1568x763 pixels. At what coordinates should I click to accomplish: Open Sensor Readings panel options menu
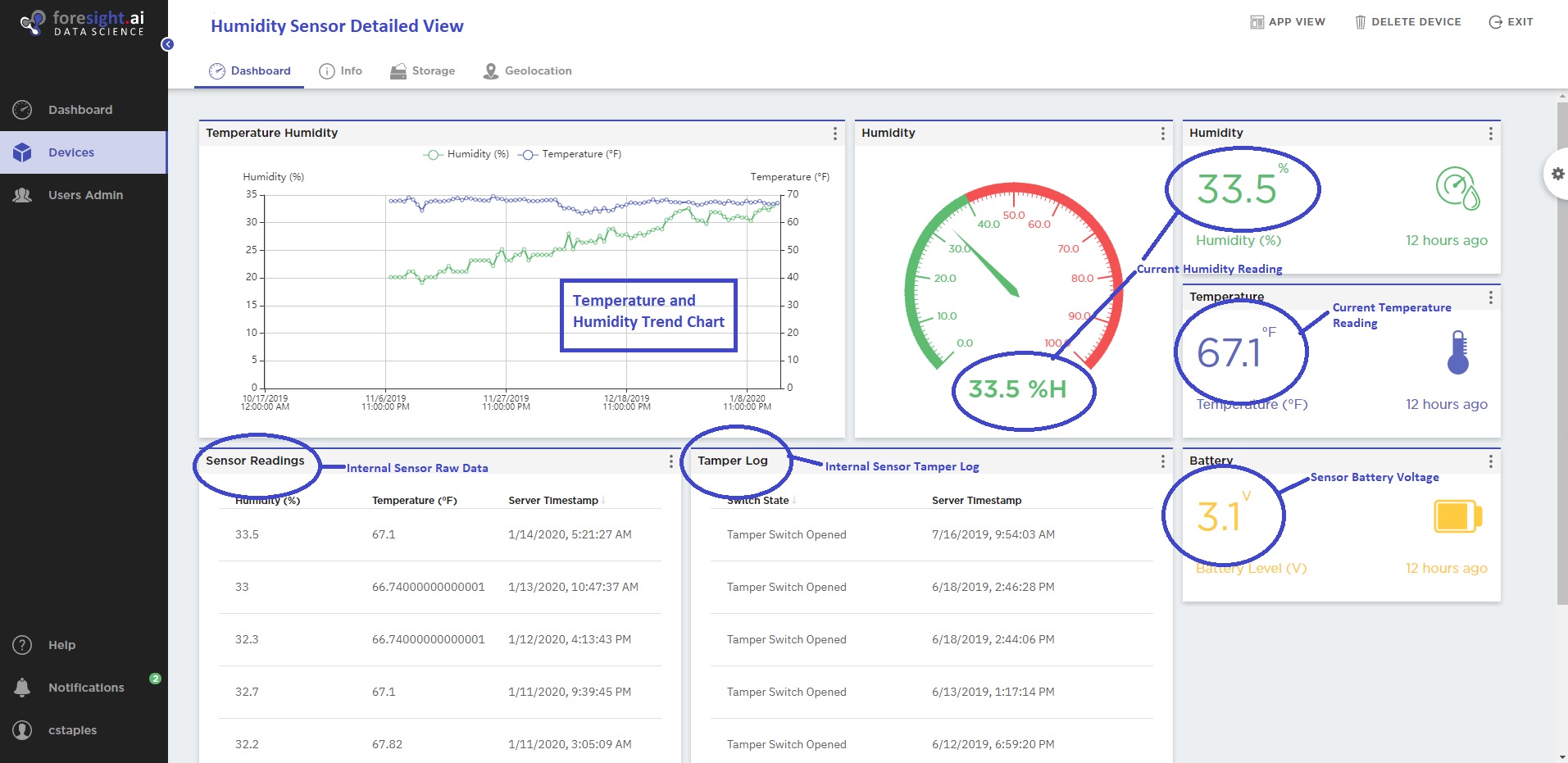pos(670,461)
